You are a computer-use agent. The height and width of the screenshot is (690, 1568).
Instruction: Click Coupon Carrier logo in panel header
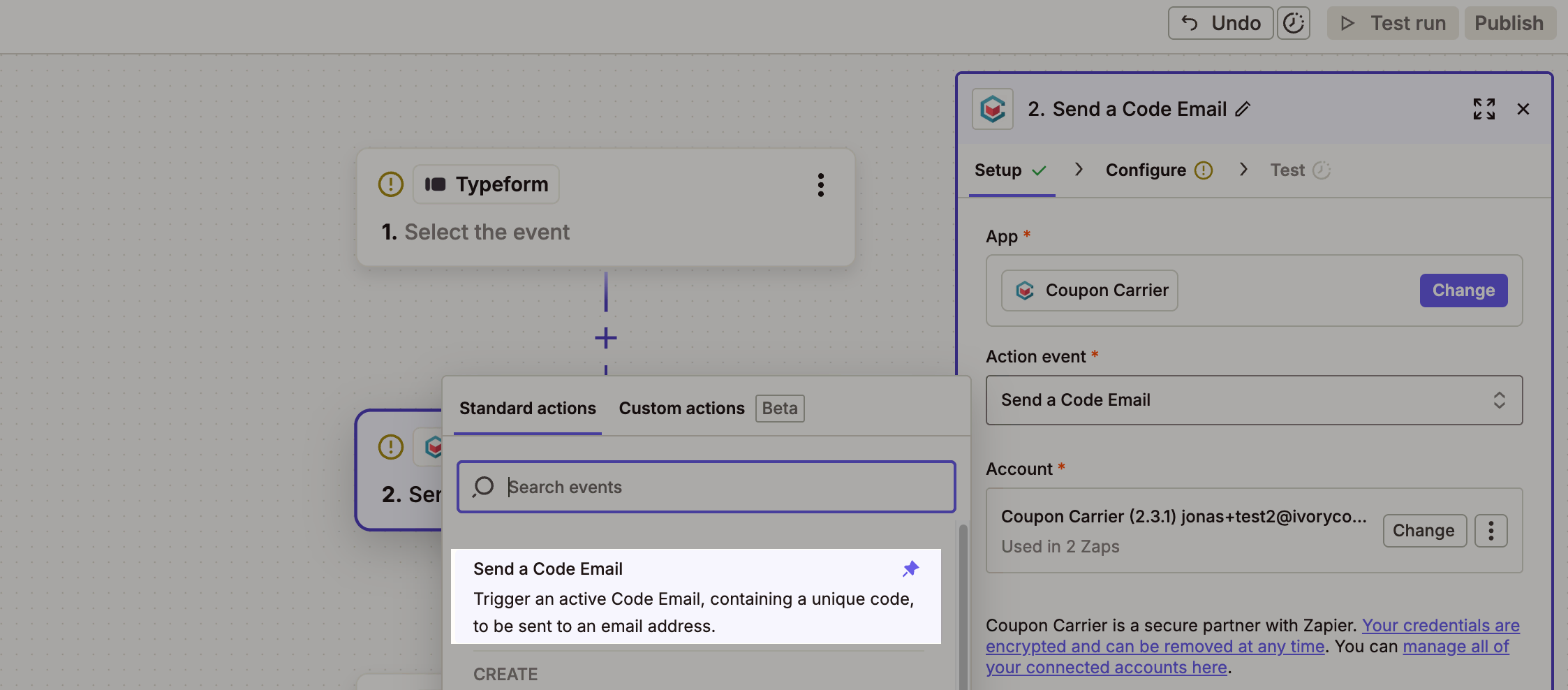993,109
